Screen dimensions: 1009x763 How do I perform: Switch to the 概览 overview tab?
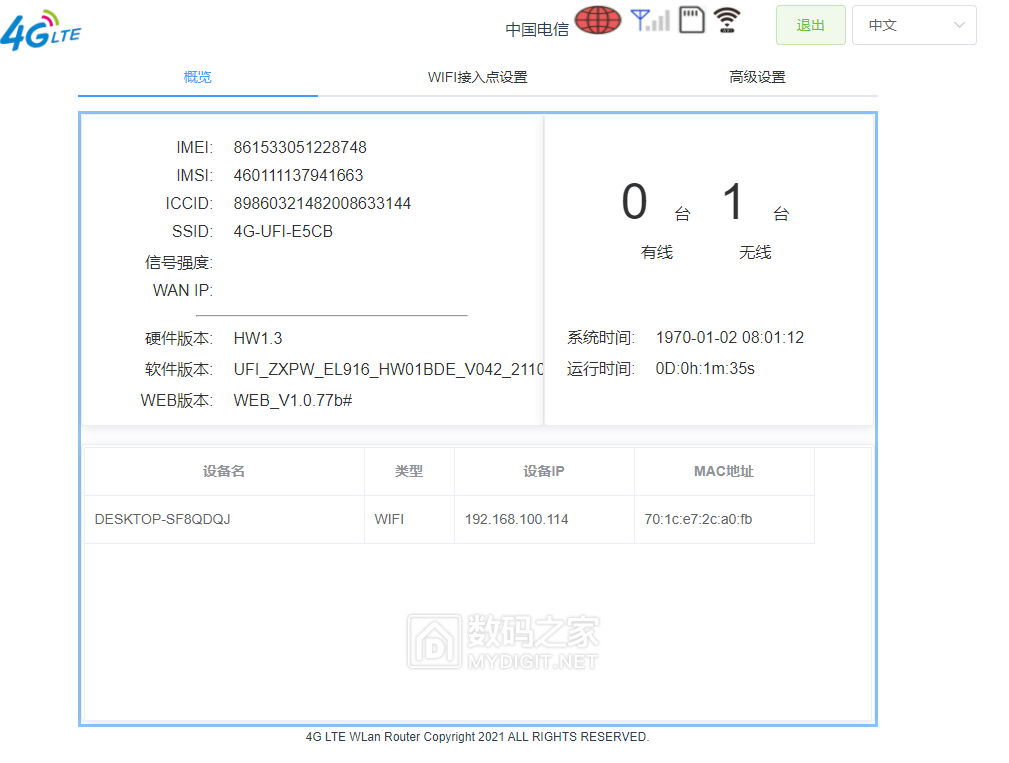[x=198, y=77]
